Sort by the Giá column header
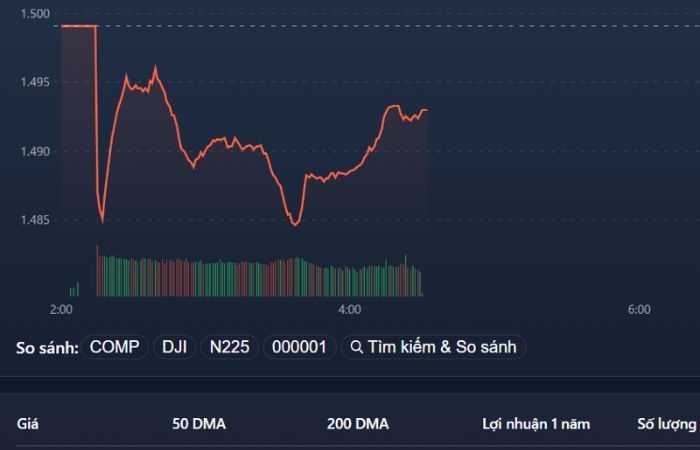The image size is (700, 450). pos(27,424)
